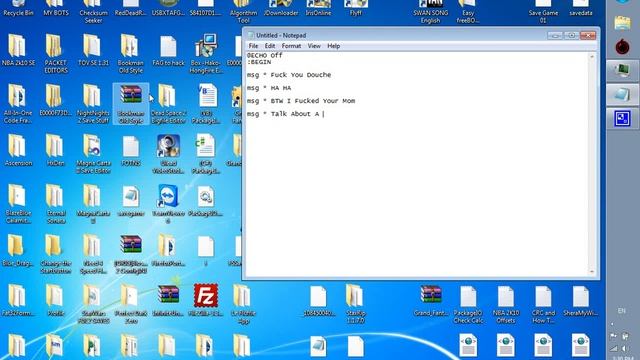Click the '@ECHO Off' line in Notepad
640x360 pixels.
tap(264, 56)
